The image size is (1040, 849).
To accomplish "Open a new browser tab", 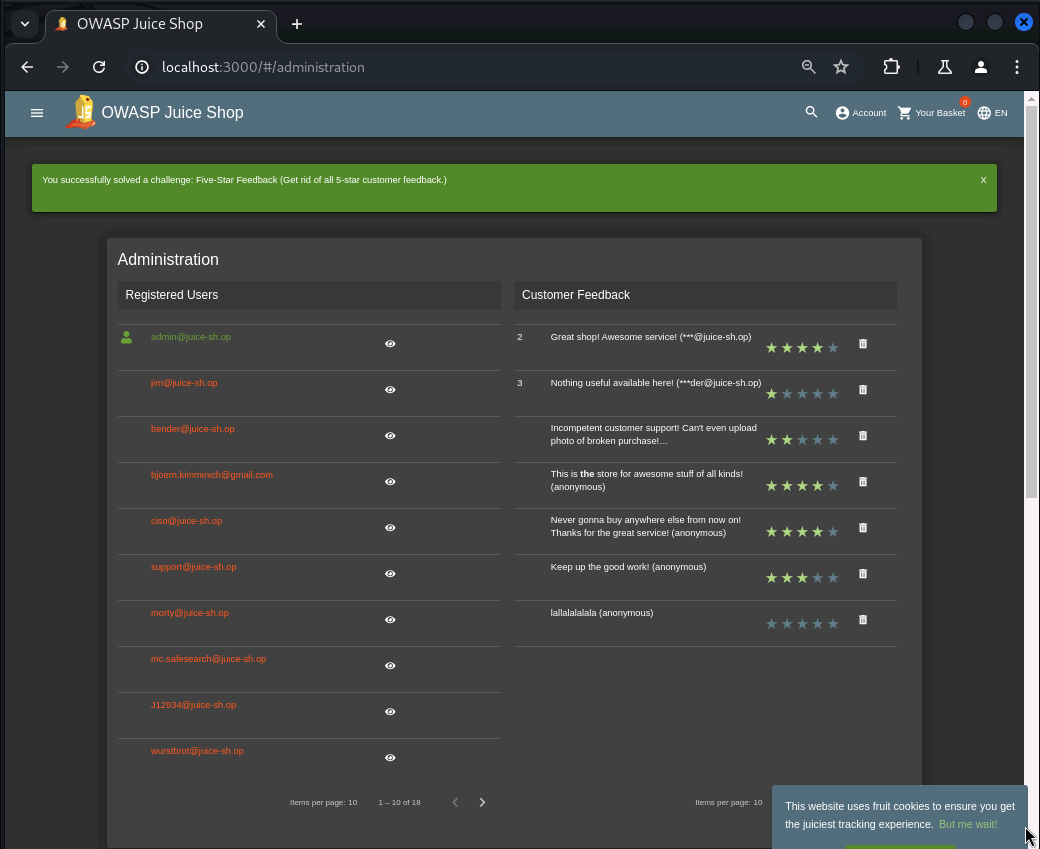I will coord(297,24).
